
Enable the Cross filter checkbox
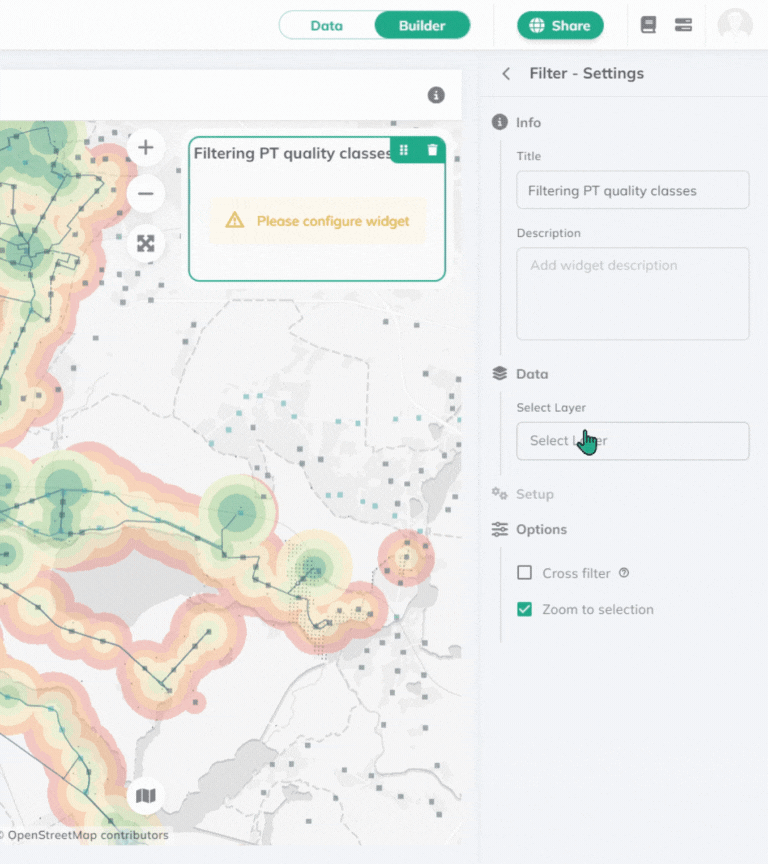coord(524,573)
